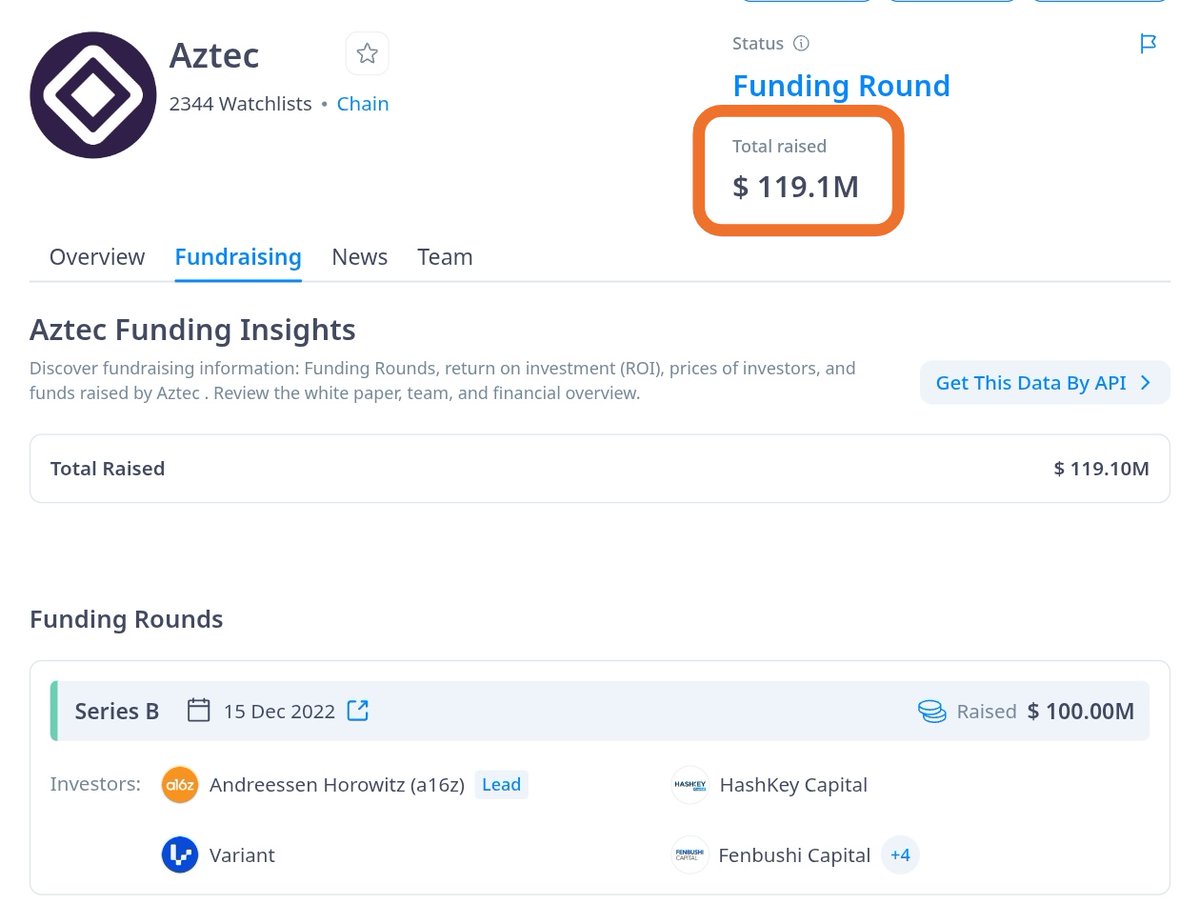Add Aztec to watchlist via star icon

click(x=367, y=54)
